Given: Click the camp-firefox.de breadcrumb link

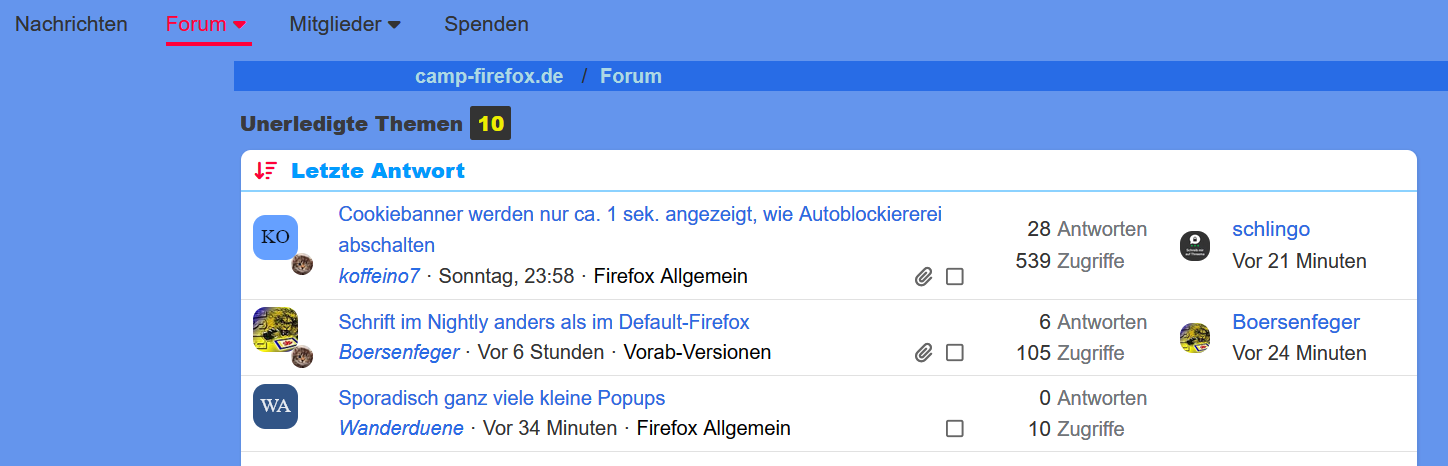Looking at the screenshot, I should pyautogui.click(x=489, y=76).
